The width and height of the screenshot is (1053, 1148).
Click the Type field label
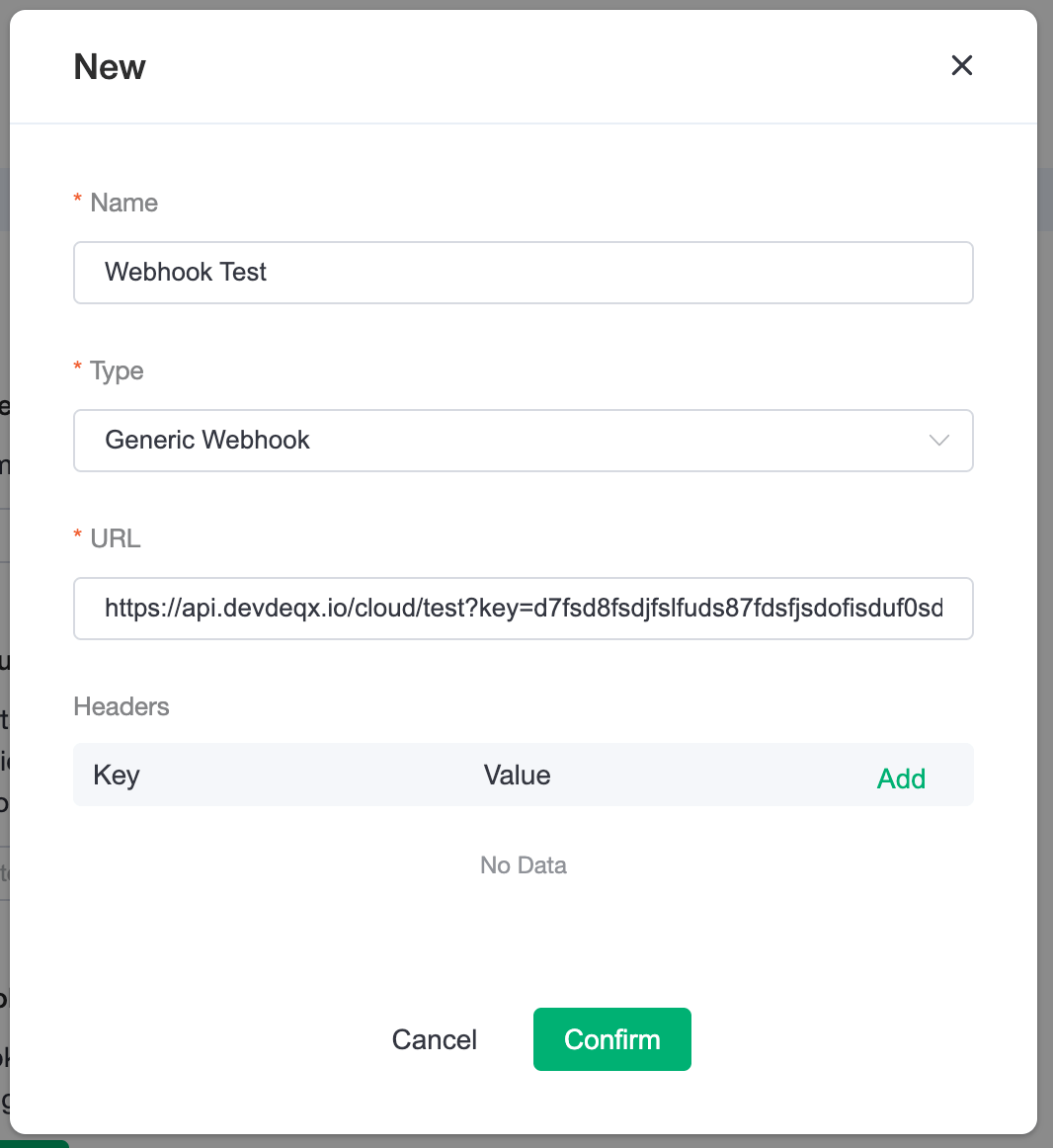(x=116, y=370)
